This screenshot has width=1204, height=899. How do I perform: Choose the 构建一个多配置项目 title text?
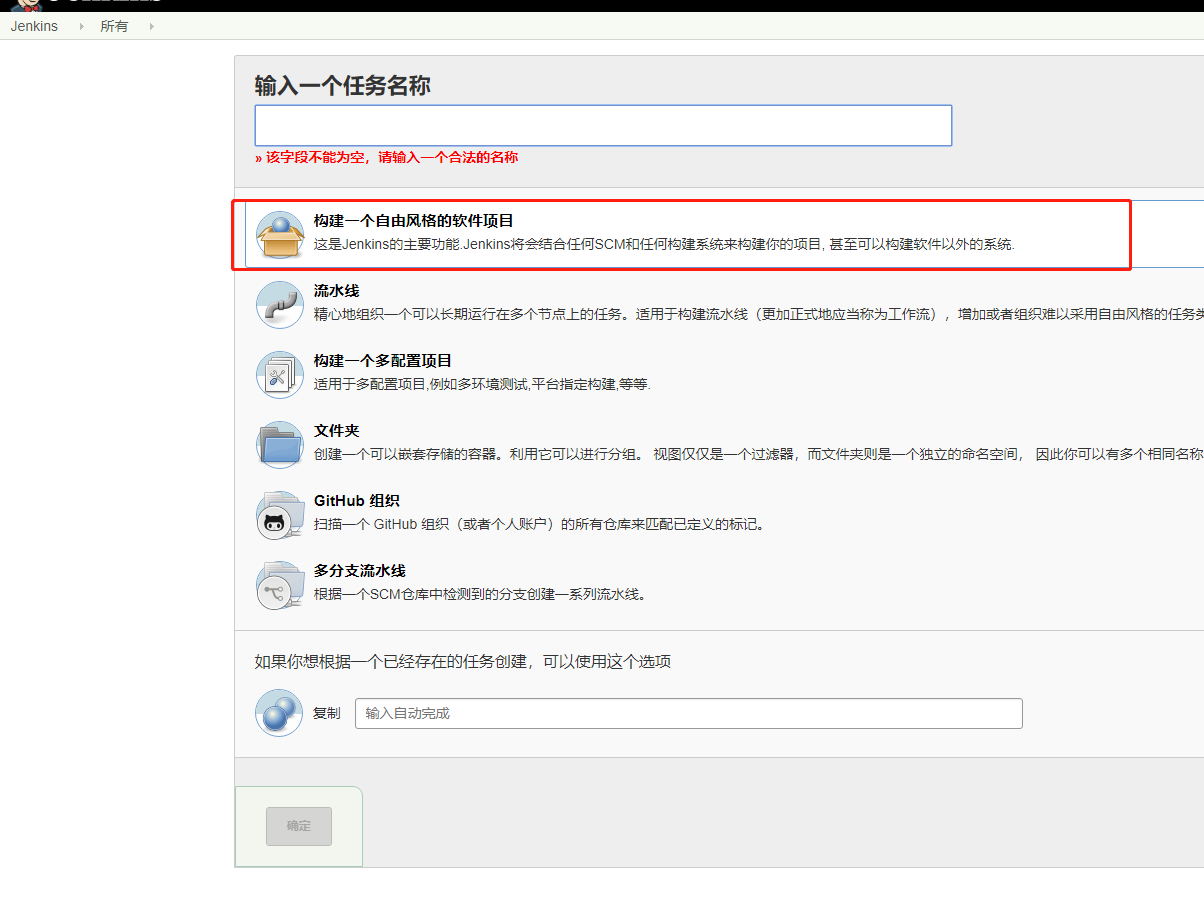pyautogui.click(x=383, y=361)
